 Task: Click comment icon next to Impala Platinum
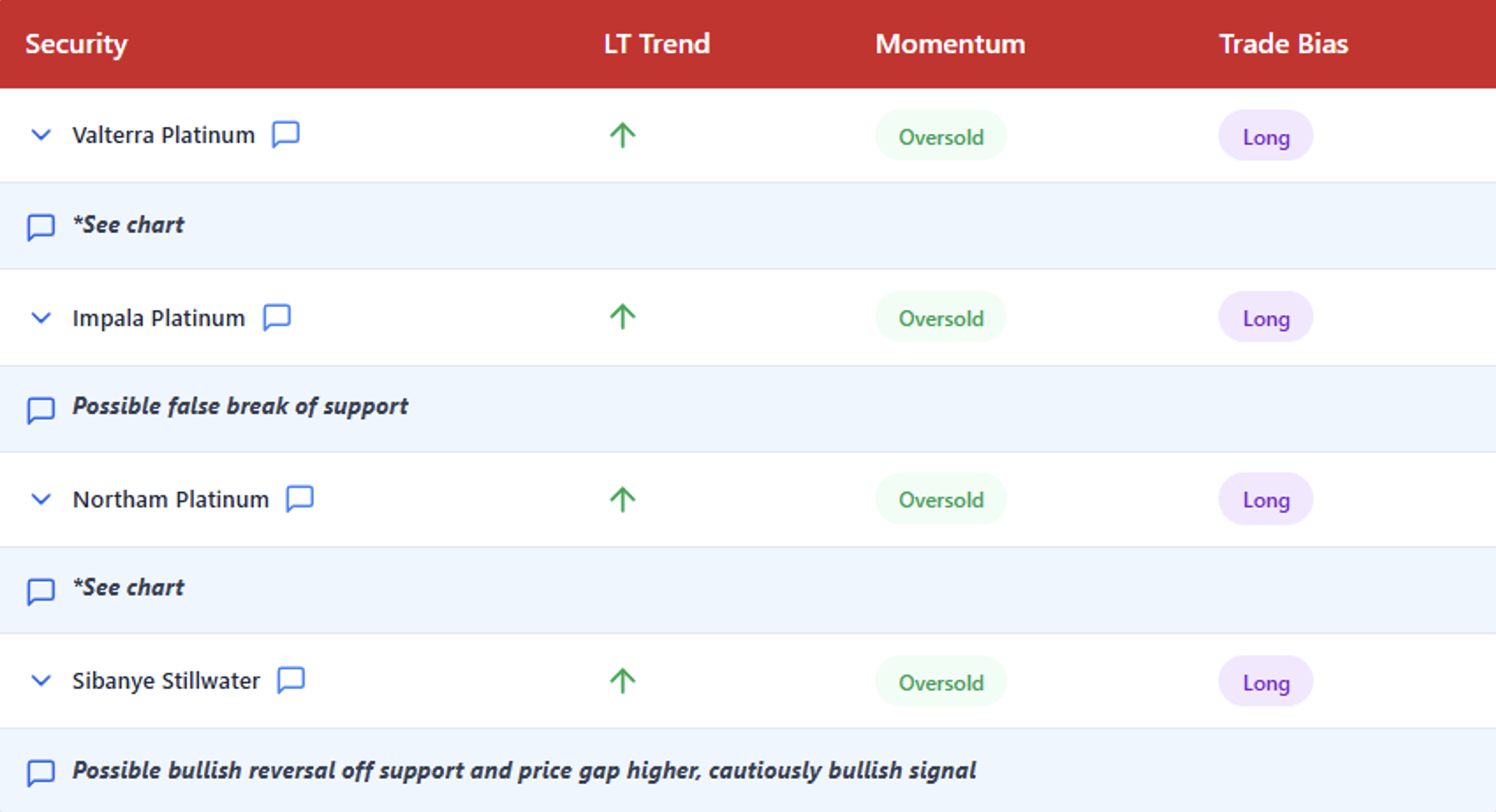click(x=276, y=318)
